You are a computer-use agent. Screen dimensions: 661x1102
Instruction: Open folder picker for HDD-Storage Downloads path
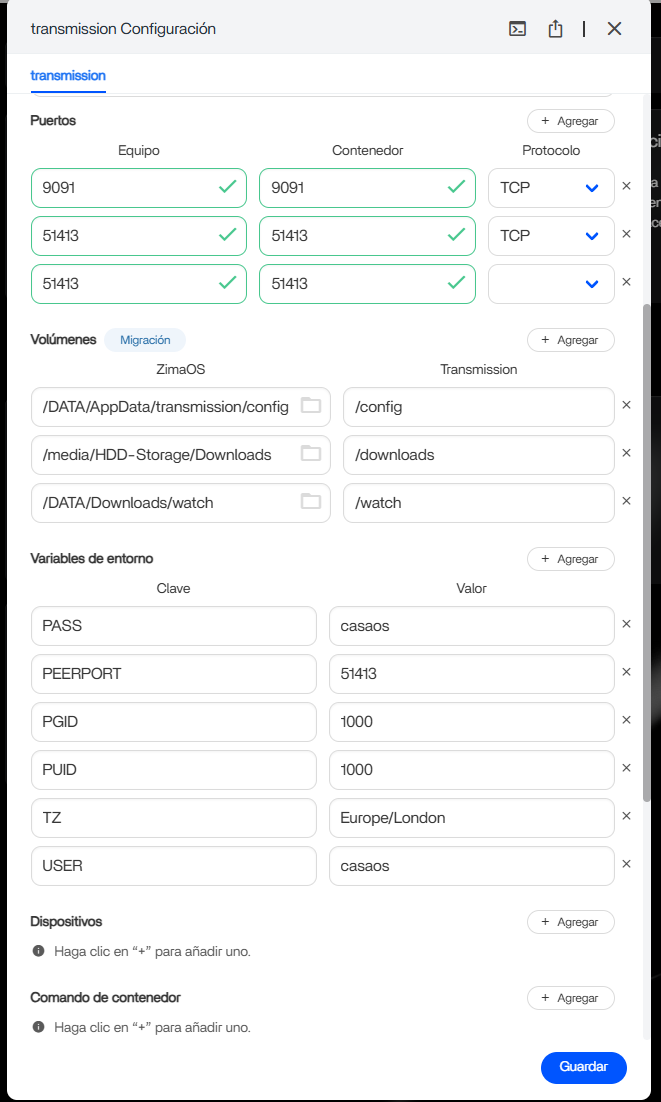click(x=311, y=454)
